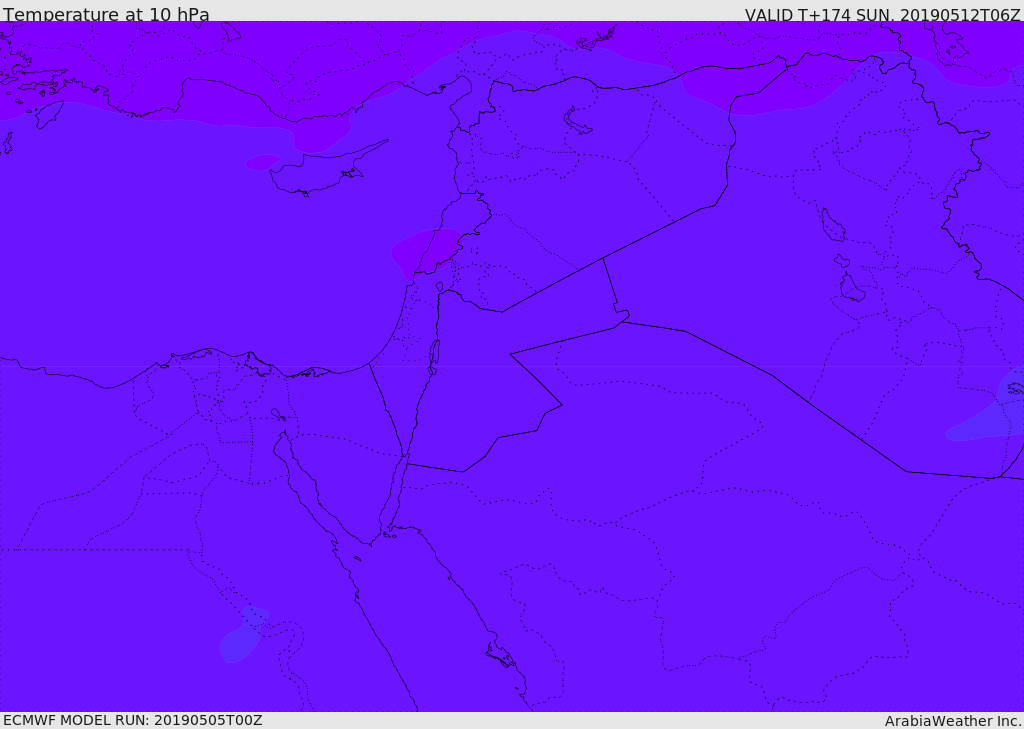Select the small purple oval west of Cyprus

262,162
